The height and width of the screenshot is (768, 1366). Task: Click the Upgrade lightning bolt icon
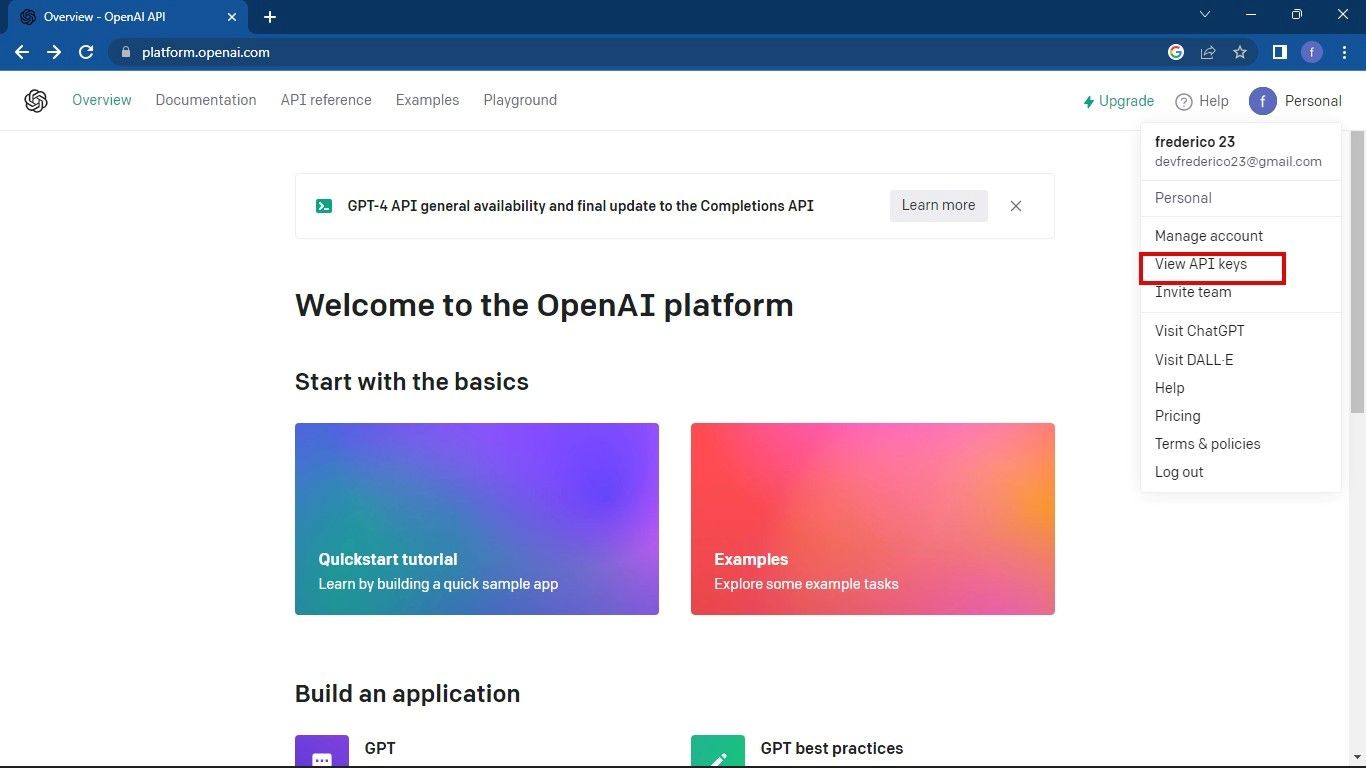[1087, 101]
